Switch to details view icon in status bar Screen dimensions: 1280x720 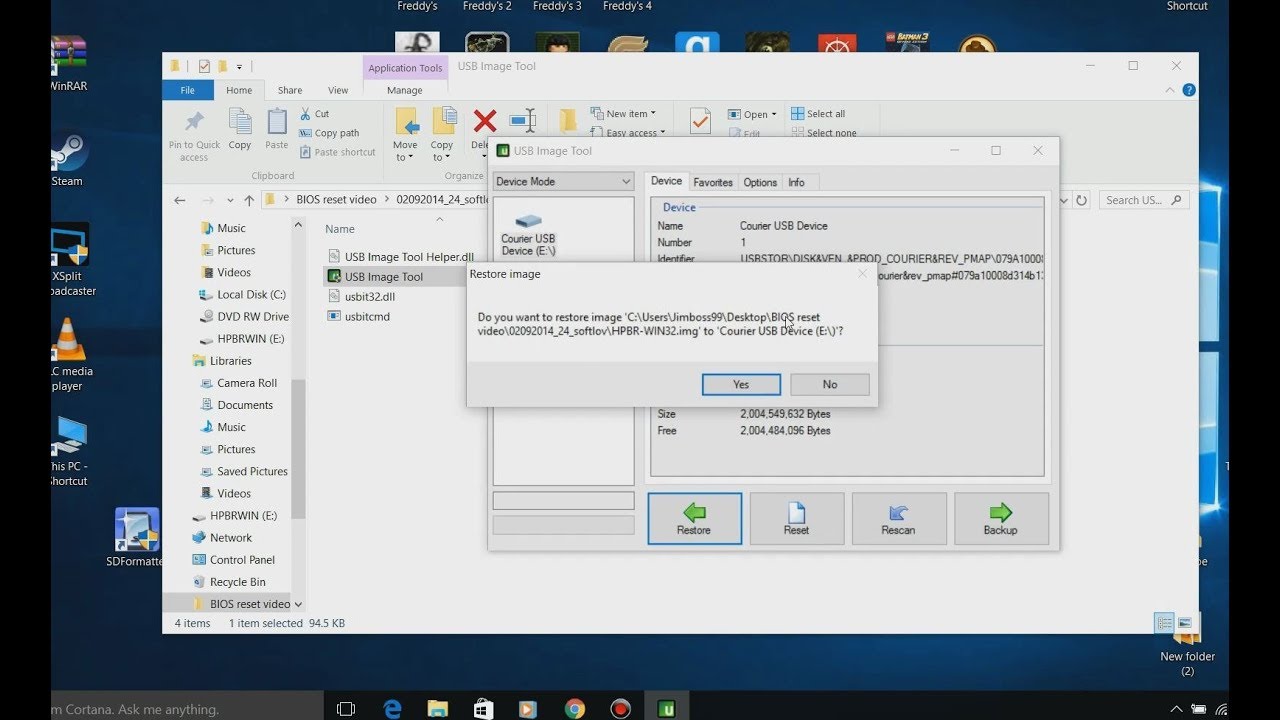tap(1164, 622)
